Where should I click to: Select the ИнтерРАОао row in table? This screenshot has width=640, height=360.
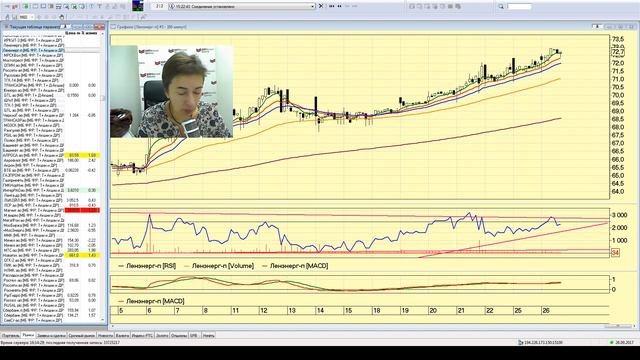[51, 190]
